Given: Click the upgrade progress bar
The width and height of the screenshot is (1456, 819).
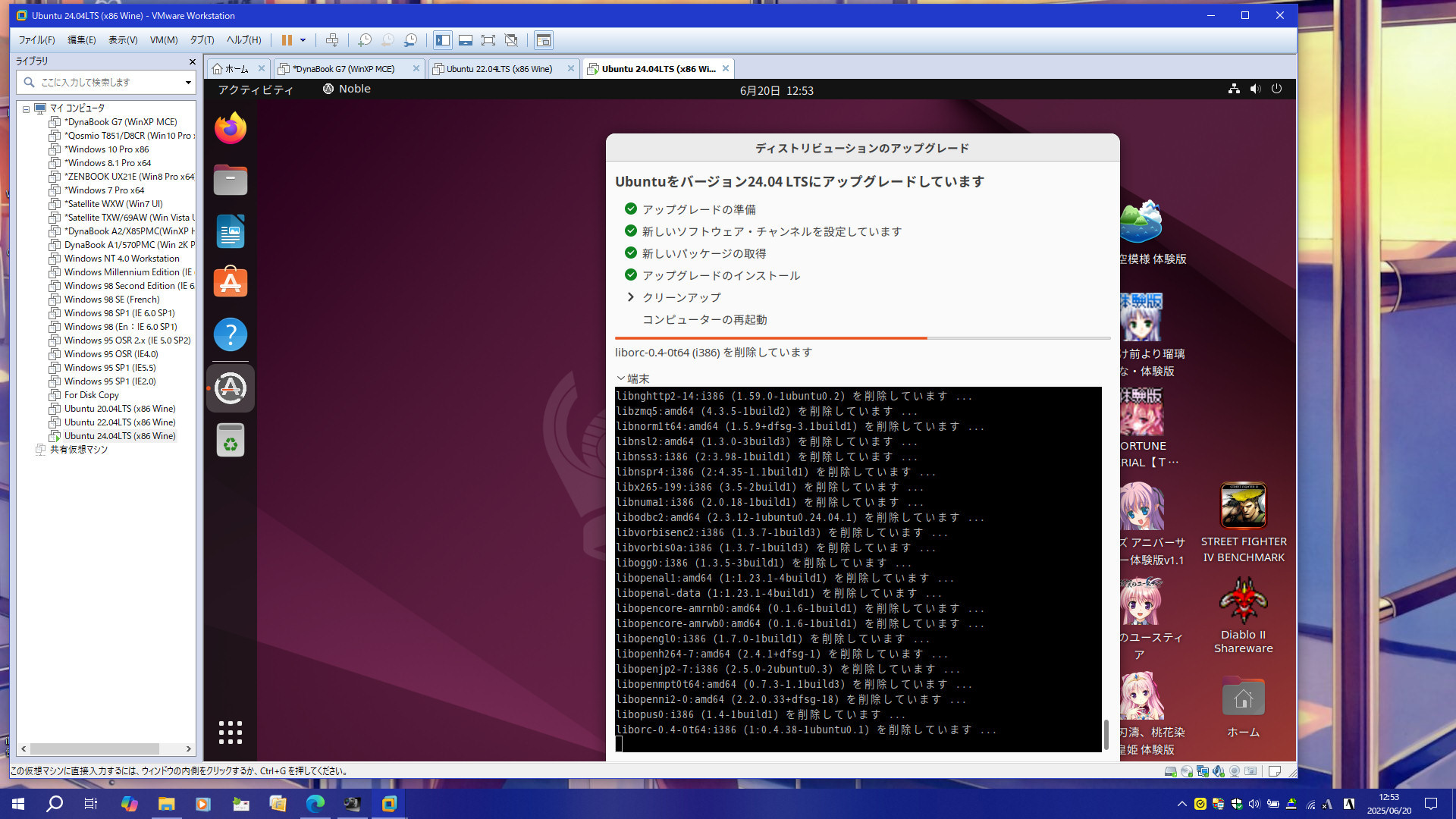Looking at the screenshot, I should tap(863, 337).
